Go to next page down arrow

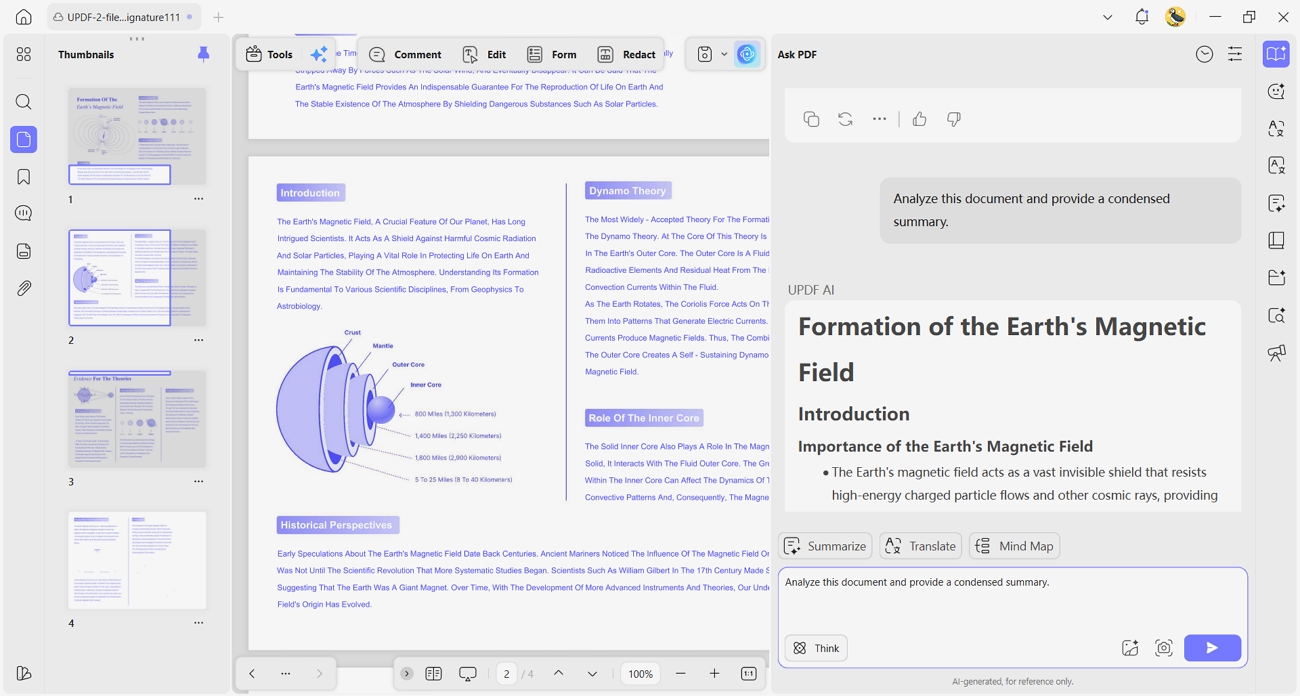(x=592, y=674)
